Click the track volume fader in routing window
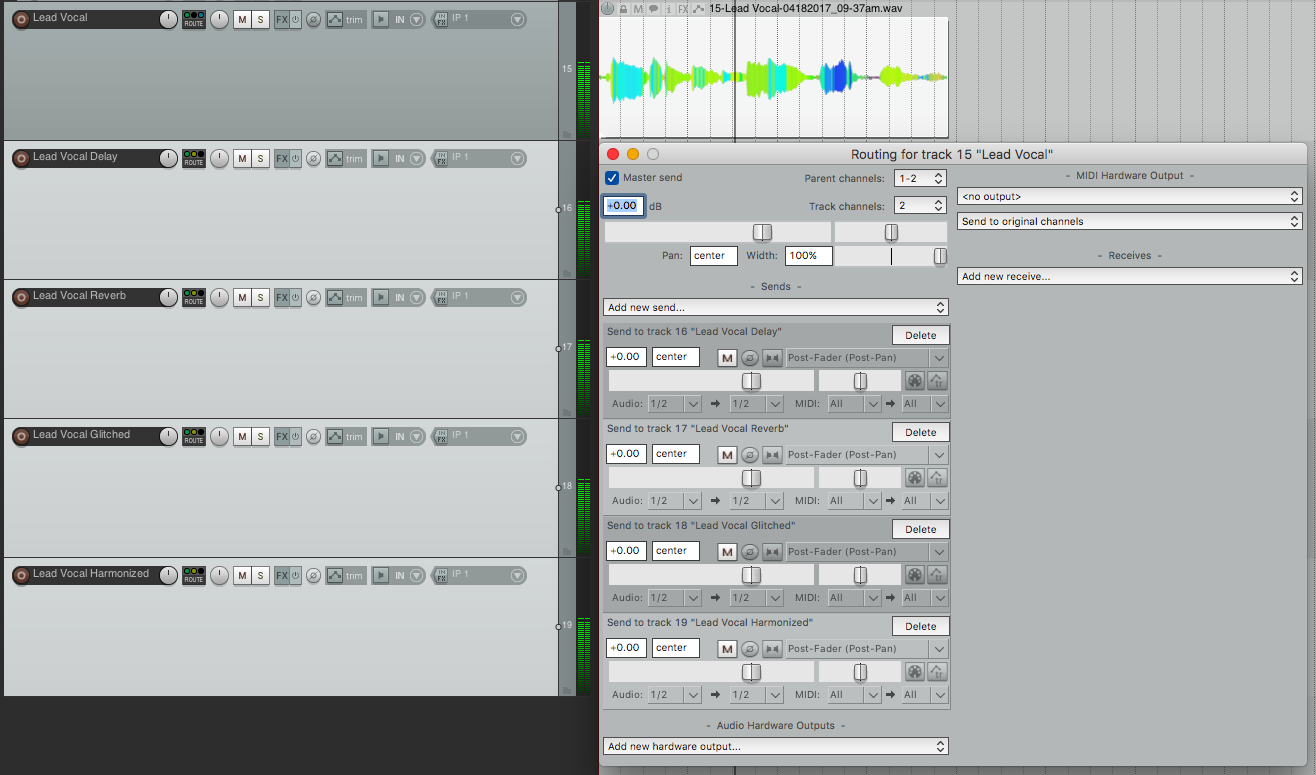 tap(762, 232)
